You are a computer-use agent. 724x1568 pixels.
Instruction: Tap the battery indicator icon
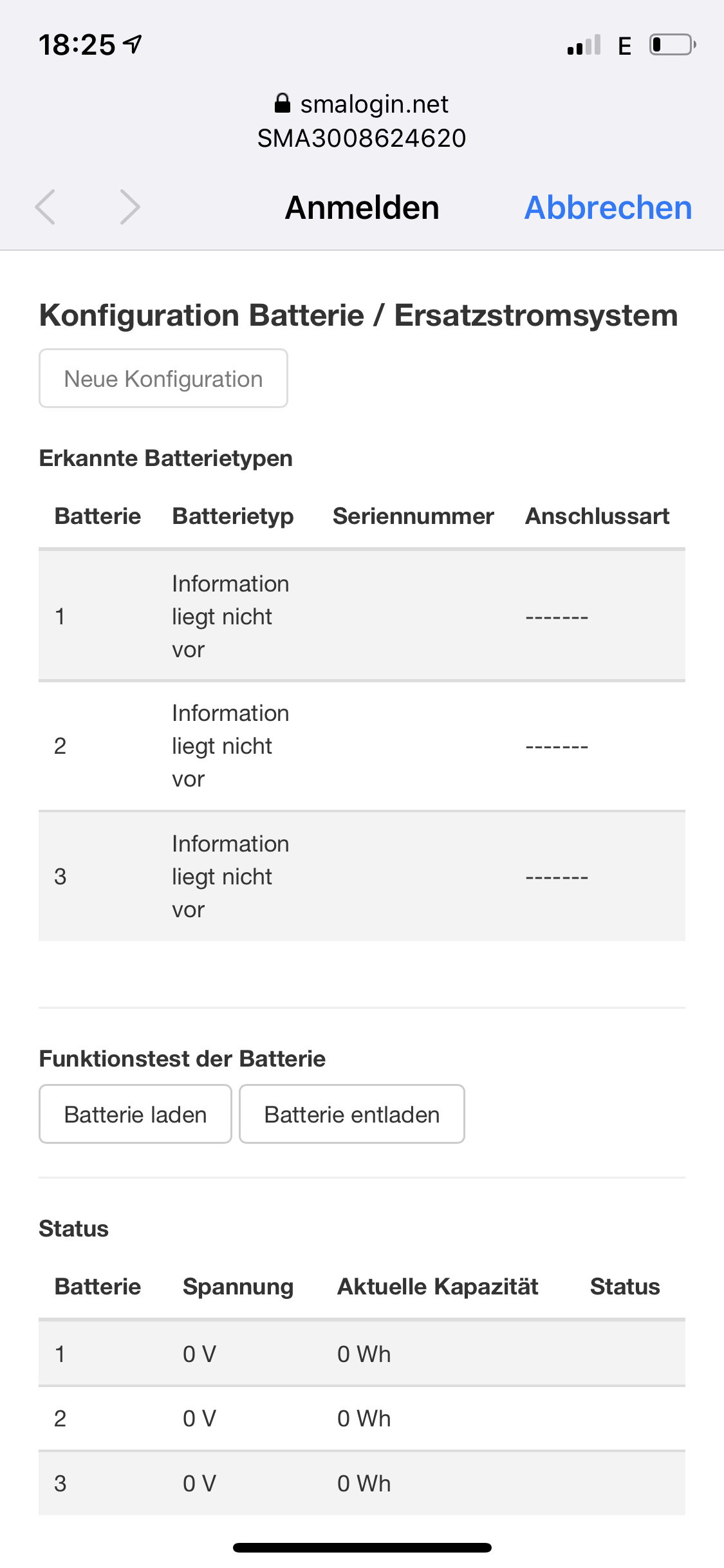click(x=672, y=45)
